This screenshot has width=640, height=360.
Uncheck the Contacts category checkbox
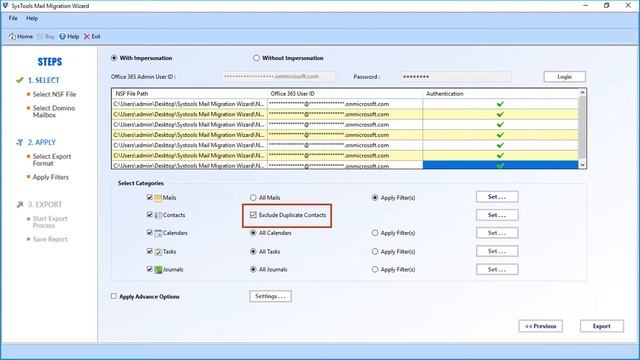point(149,215)
